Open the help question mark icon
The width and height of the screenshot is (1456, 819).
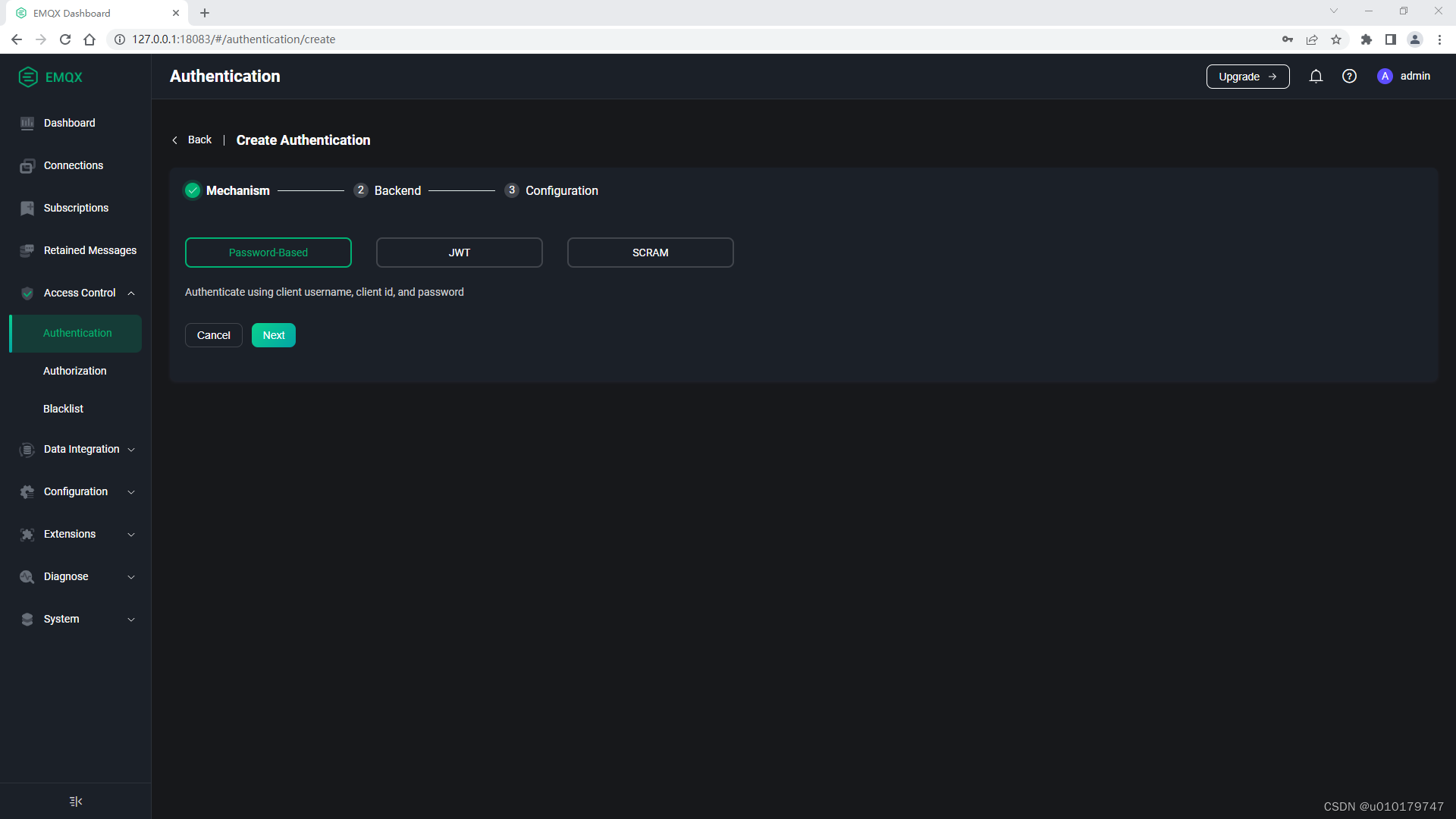coord(1349,77)
